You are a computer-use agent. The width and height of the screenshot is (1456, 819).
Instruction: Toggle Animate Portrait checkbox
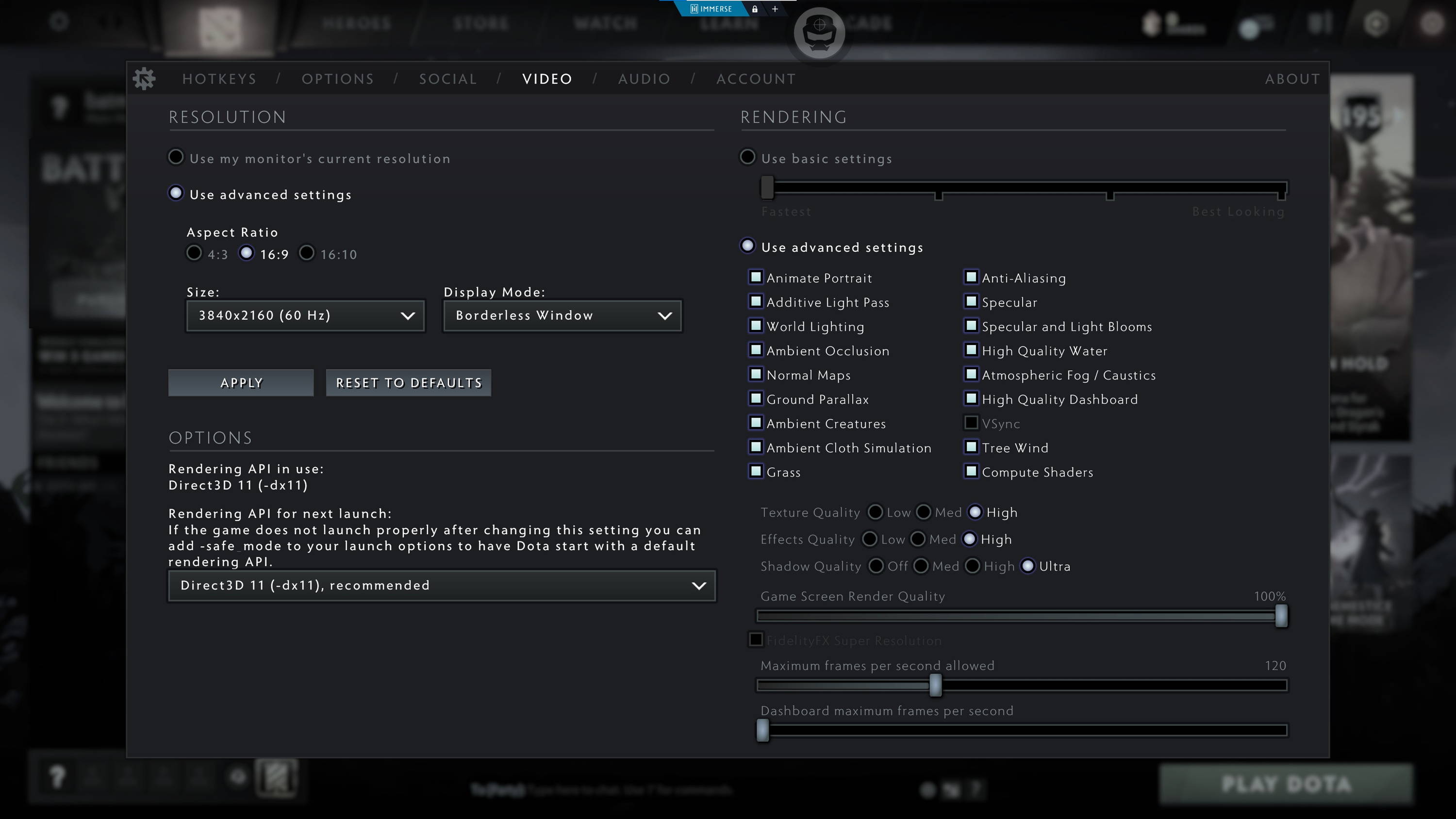coord(756,277)
